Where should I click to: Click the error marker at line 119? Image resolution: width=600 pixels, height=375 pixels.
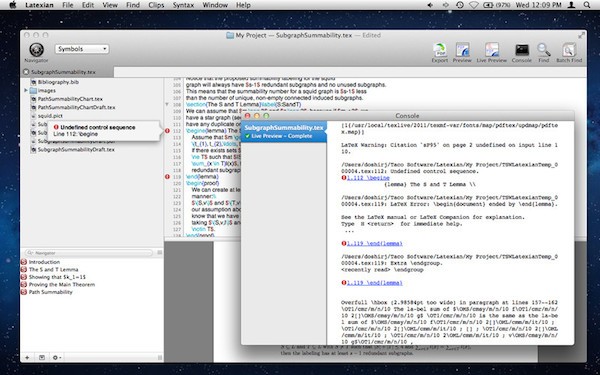[167, 177]
